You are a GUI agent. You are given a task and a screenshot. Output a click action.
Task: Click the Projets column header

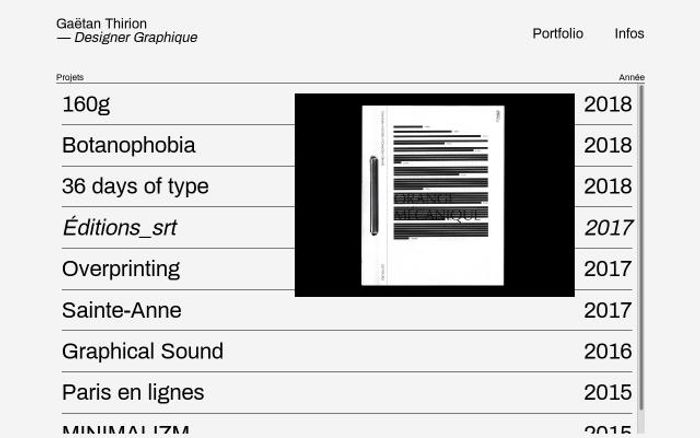70,77
